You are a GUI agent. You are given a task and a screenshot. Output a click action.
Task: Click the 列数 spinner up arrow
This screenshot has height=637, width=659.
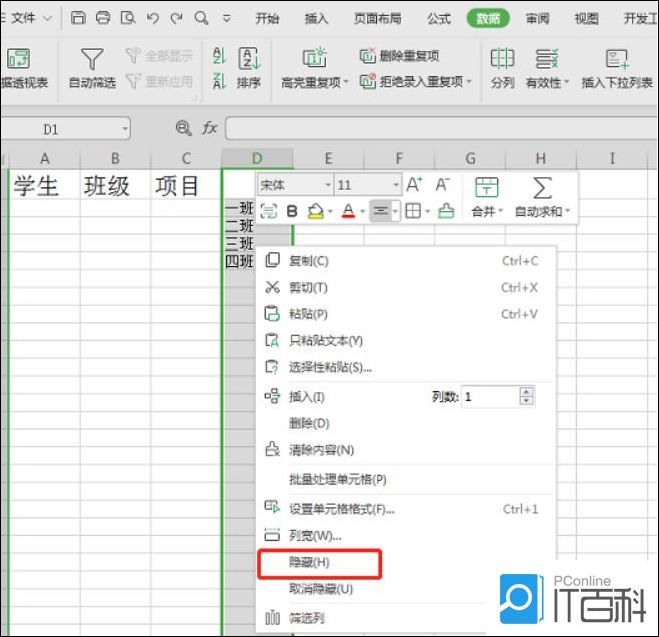[526, 392]
